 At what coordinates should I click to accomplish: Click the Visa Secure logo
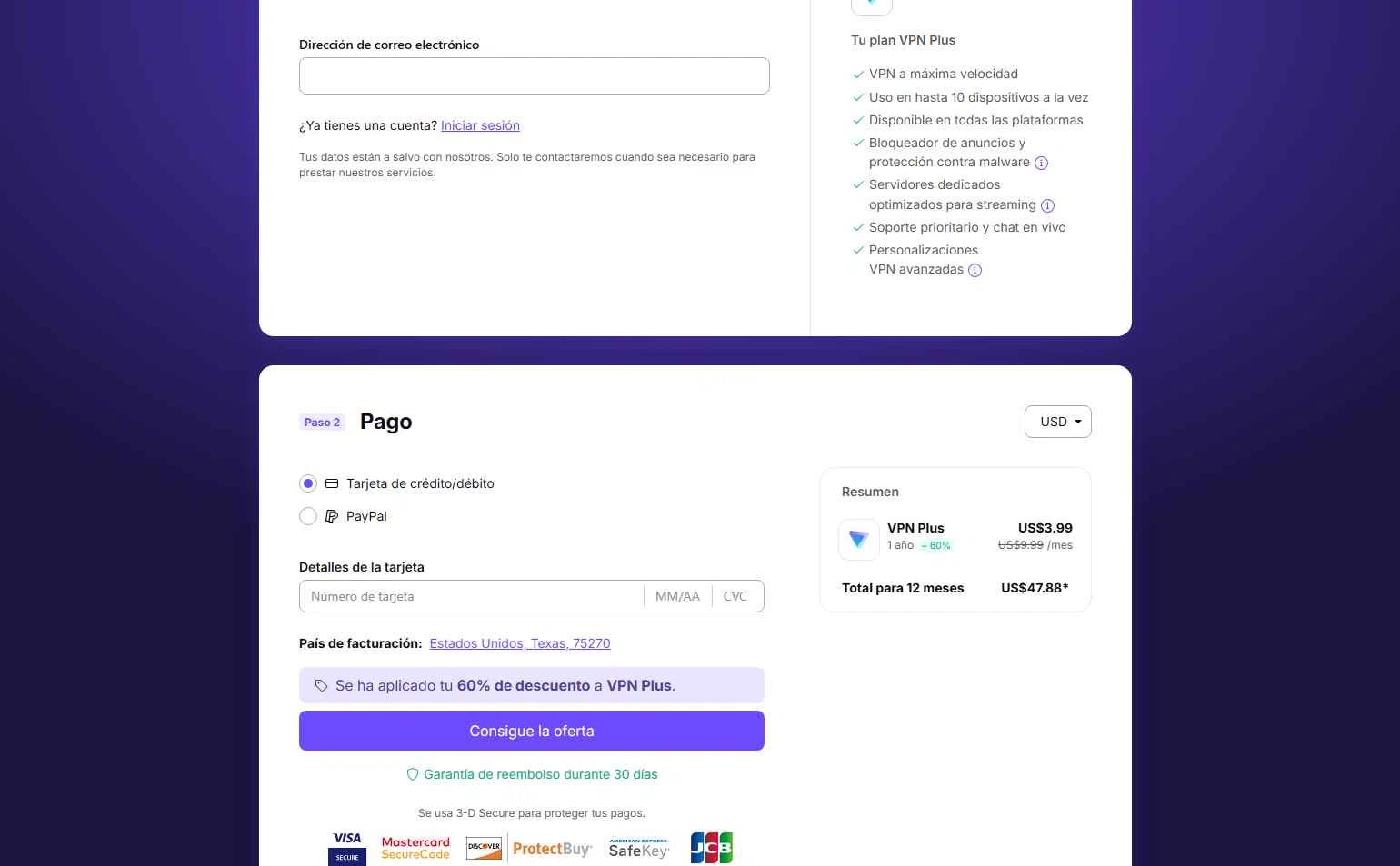click(x=347, y=848)
